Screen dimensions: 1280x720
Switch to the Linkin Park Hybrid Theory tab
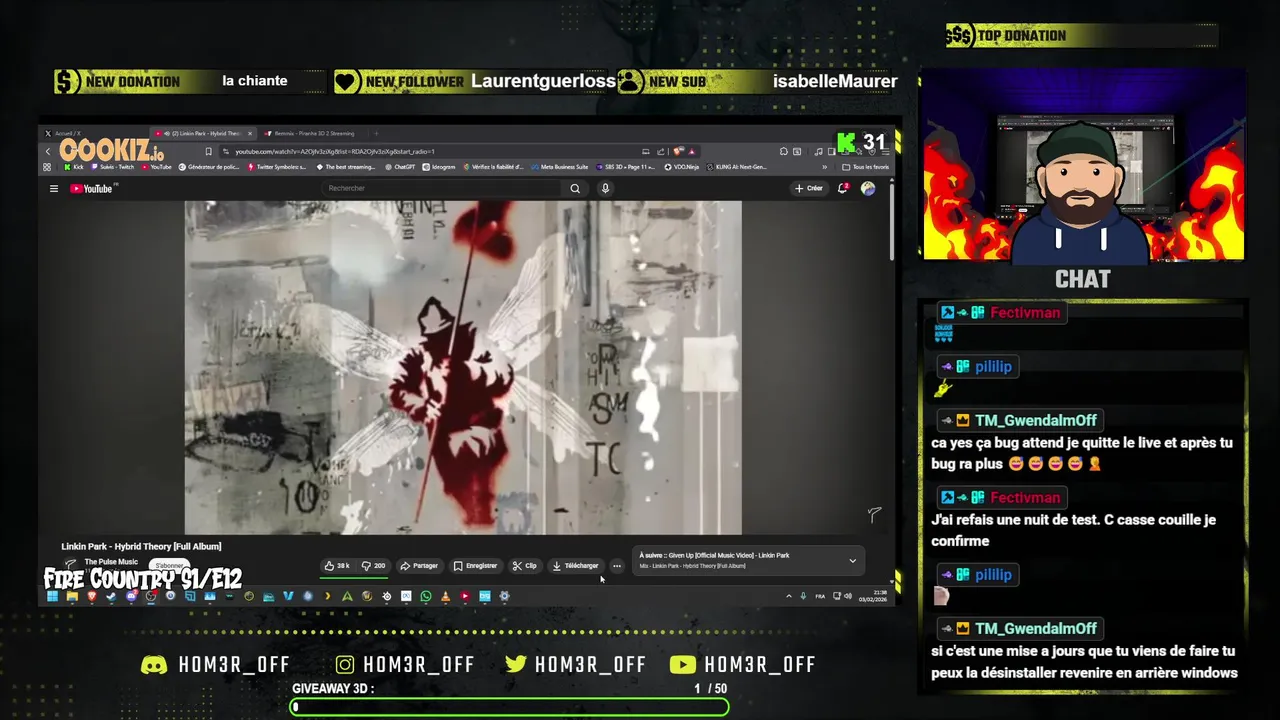(203, 133)
